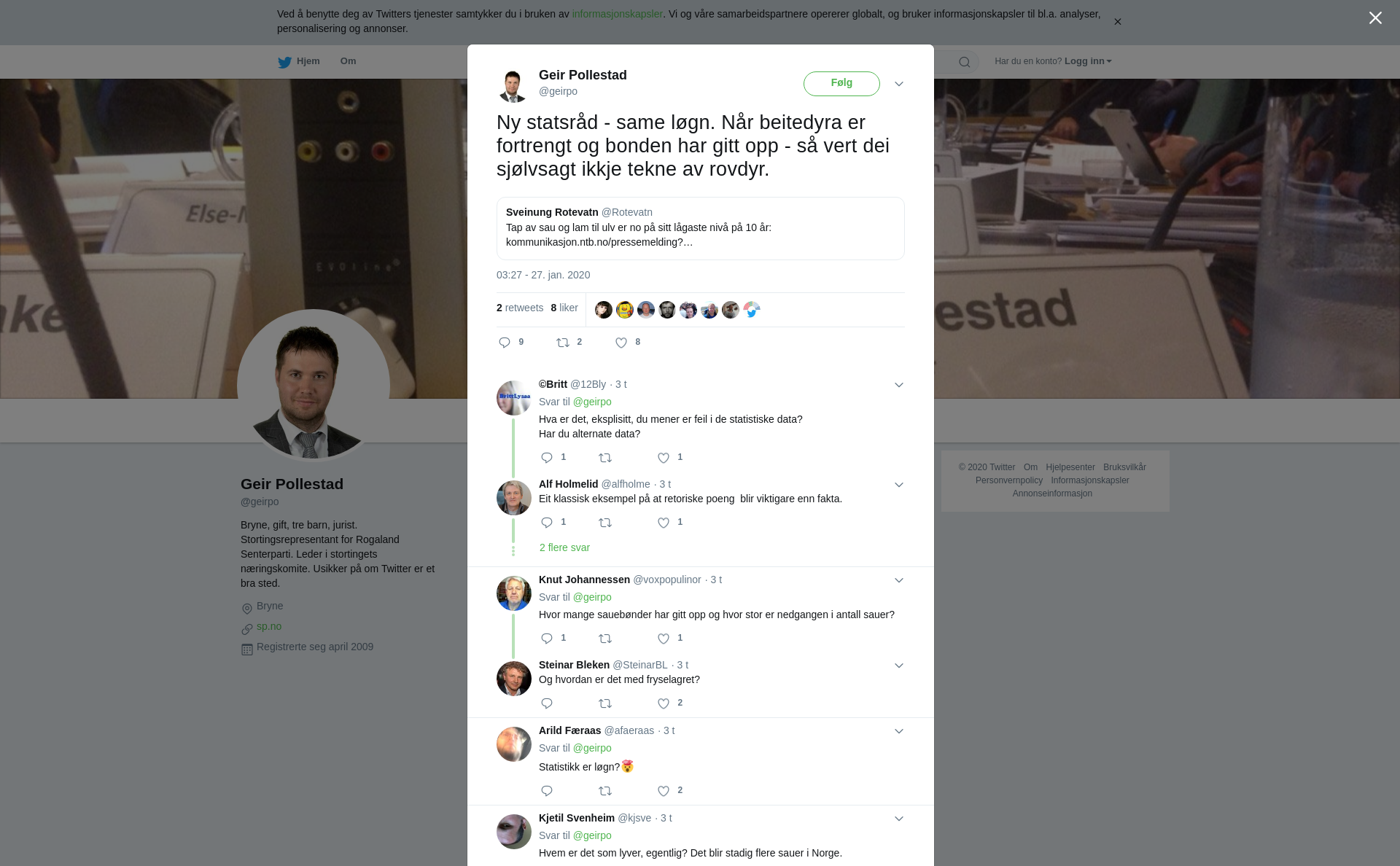Screen dimensions: 1400x866
Task: Open quoted tweet by Sveinung Rotevatn
Action: 701,228
